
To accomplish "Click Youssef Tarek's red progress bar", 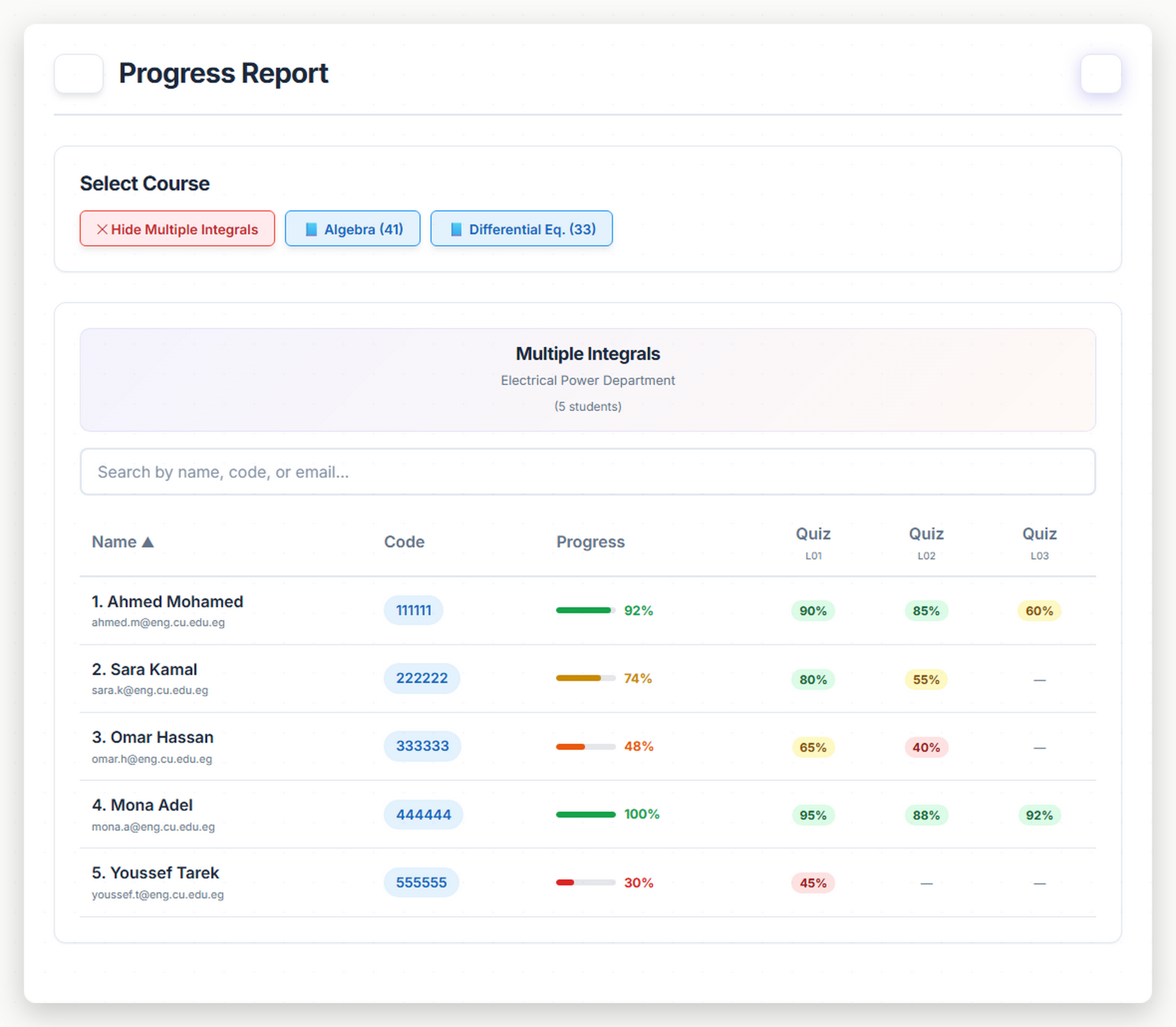I will (x=586, y=882).
